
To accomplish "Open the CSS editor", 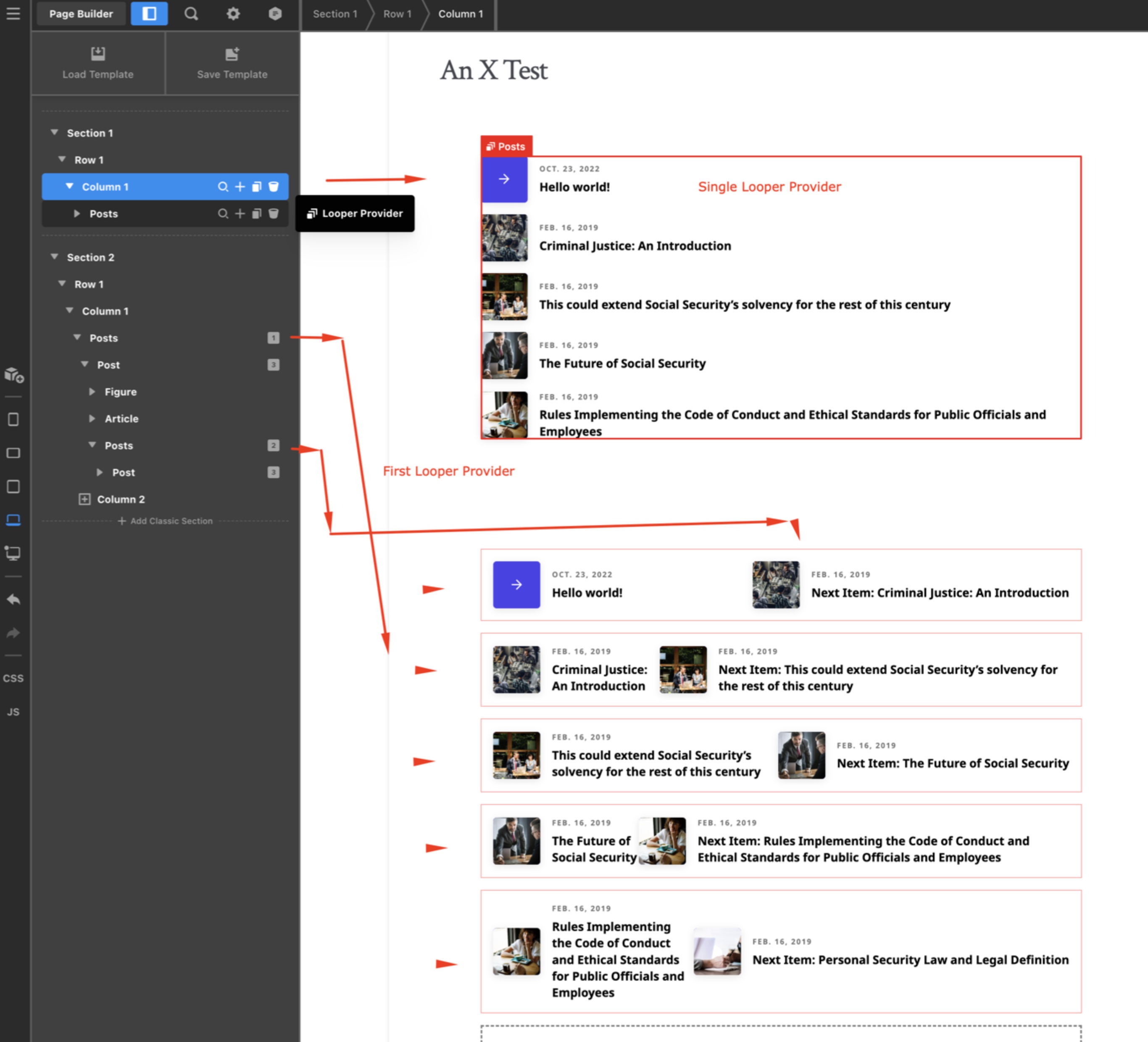I will 13,678.
